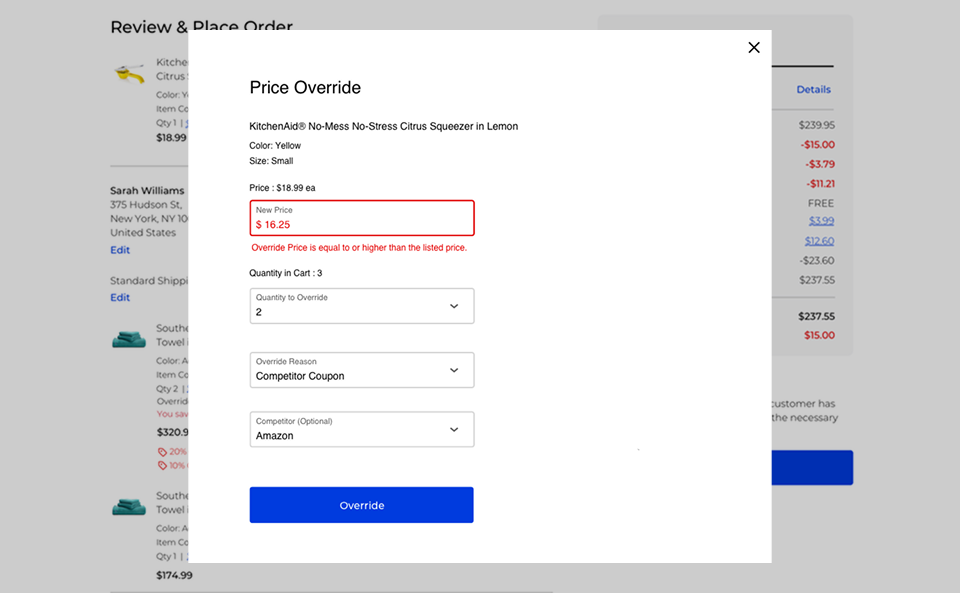Close the Price Override dialog with the X
The height and width of the screenshot is (593, 960).
[x=754, y=47]
